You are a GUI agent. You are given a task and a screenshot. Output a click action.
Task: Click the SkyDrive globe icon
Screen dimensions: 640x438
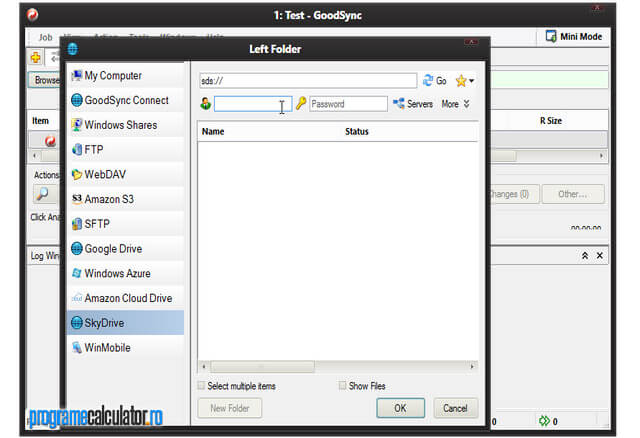(77, 323)
